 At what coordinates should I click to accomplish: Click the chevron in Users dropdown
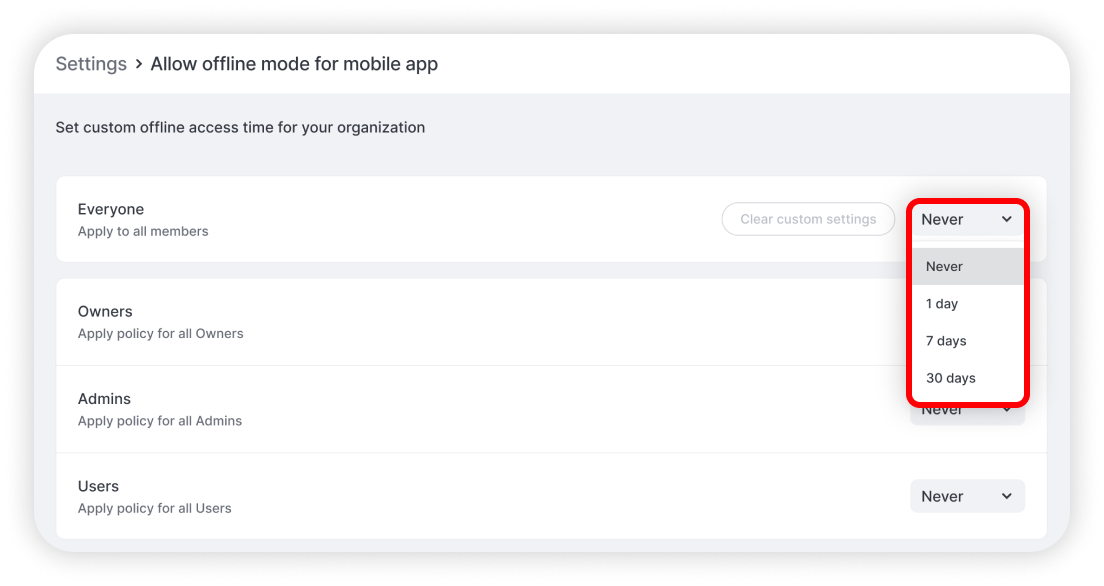1006,497
